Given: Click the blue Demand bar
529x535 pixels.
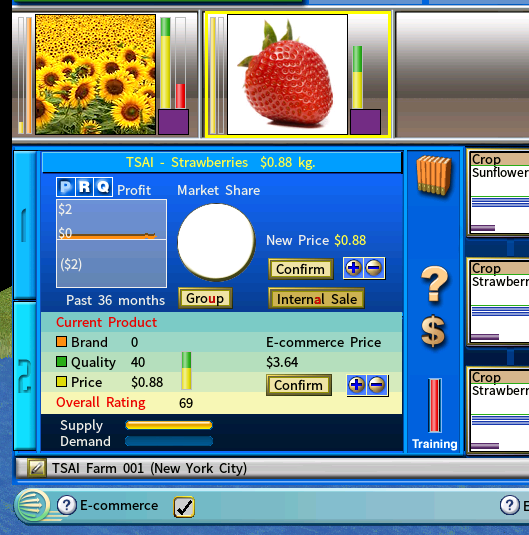Looking at the screenshot, I should [x=169, y=441].
